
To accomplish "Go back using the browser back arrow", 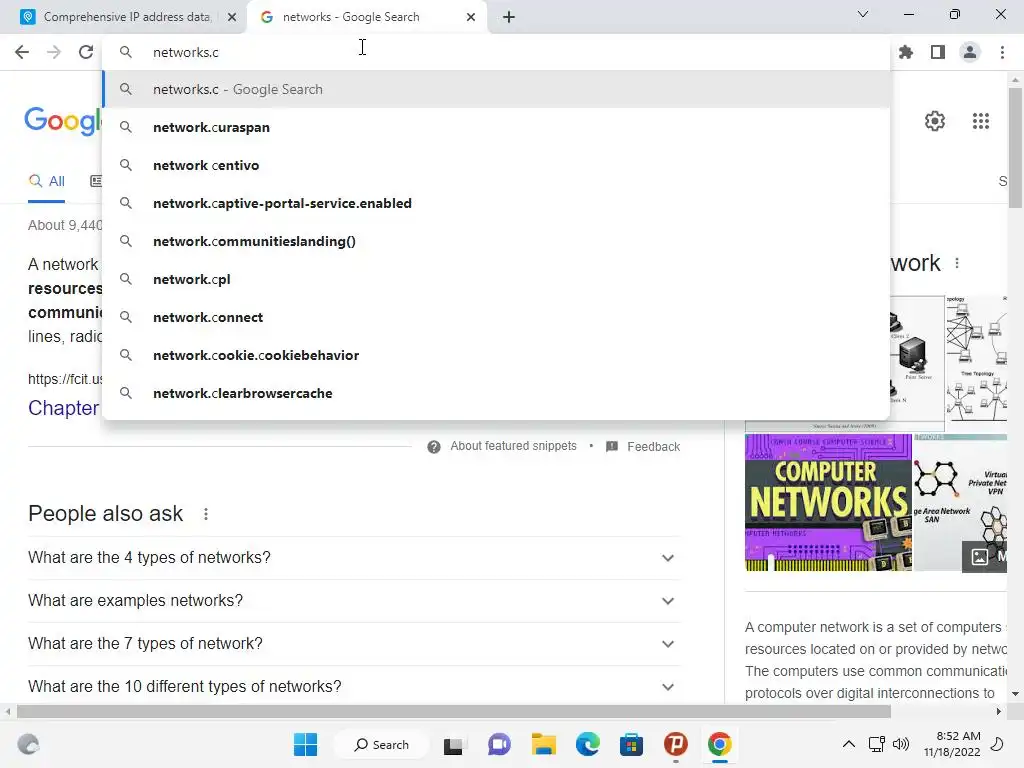I will 22,52.
